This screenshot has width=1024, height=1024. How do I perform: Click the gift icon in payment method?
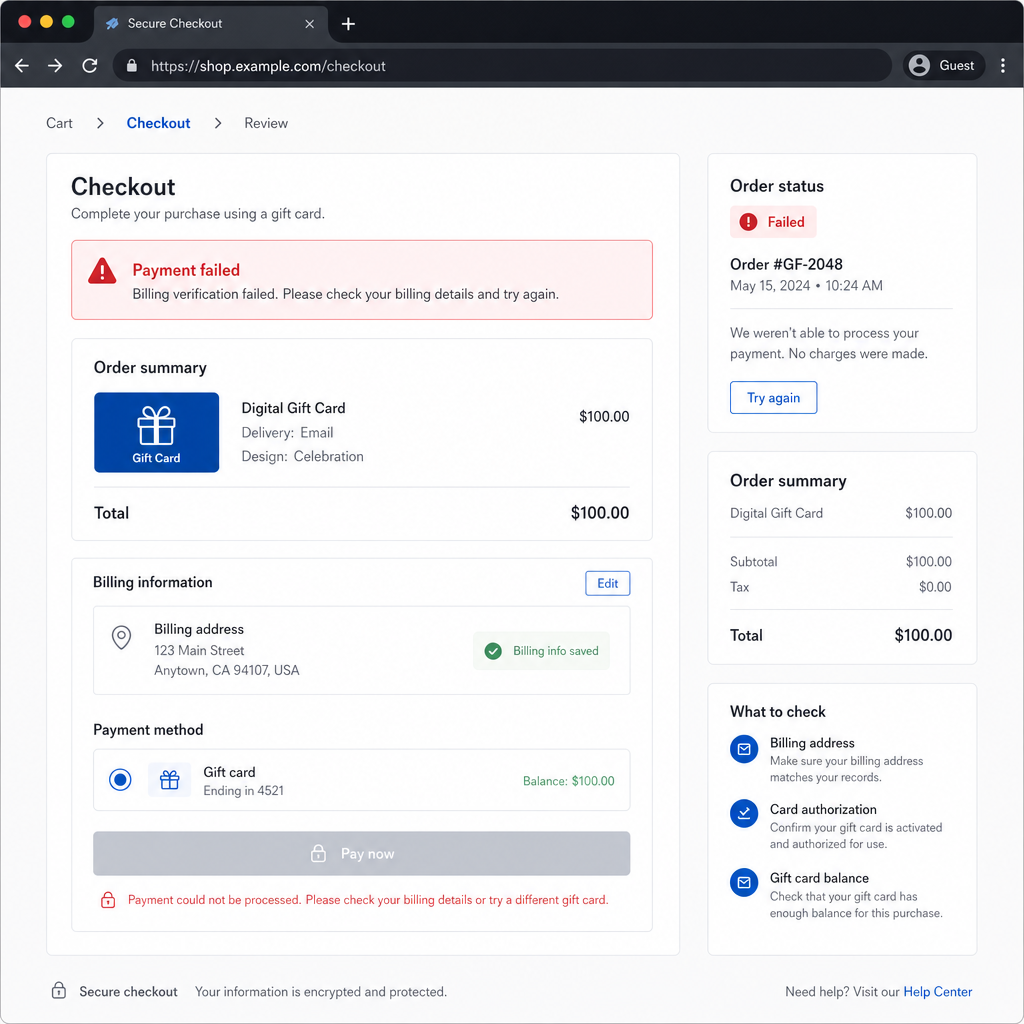170,780
